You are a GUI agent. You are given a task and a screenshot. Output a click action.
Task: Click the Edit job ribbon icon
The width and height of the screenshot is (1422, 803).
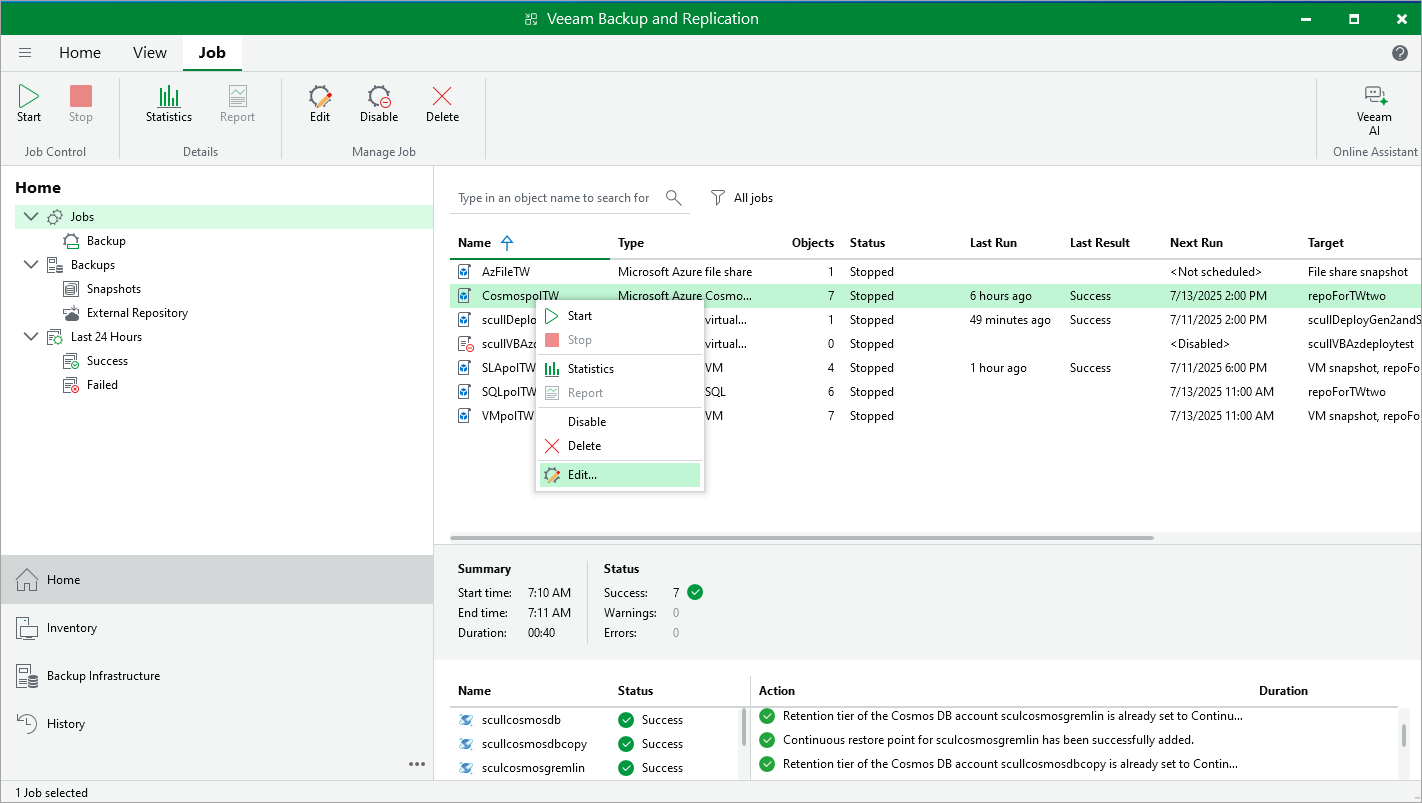(320, 96)
